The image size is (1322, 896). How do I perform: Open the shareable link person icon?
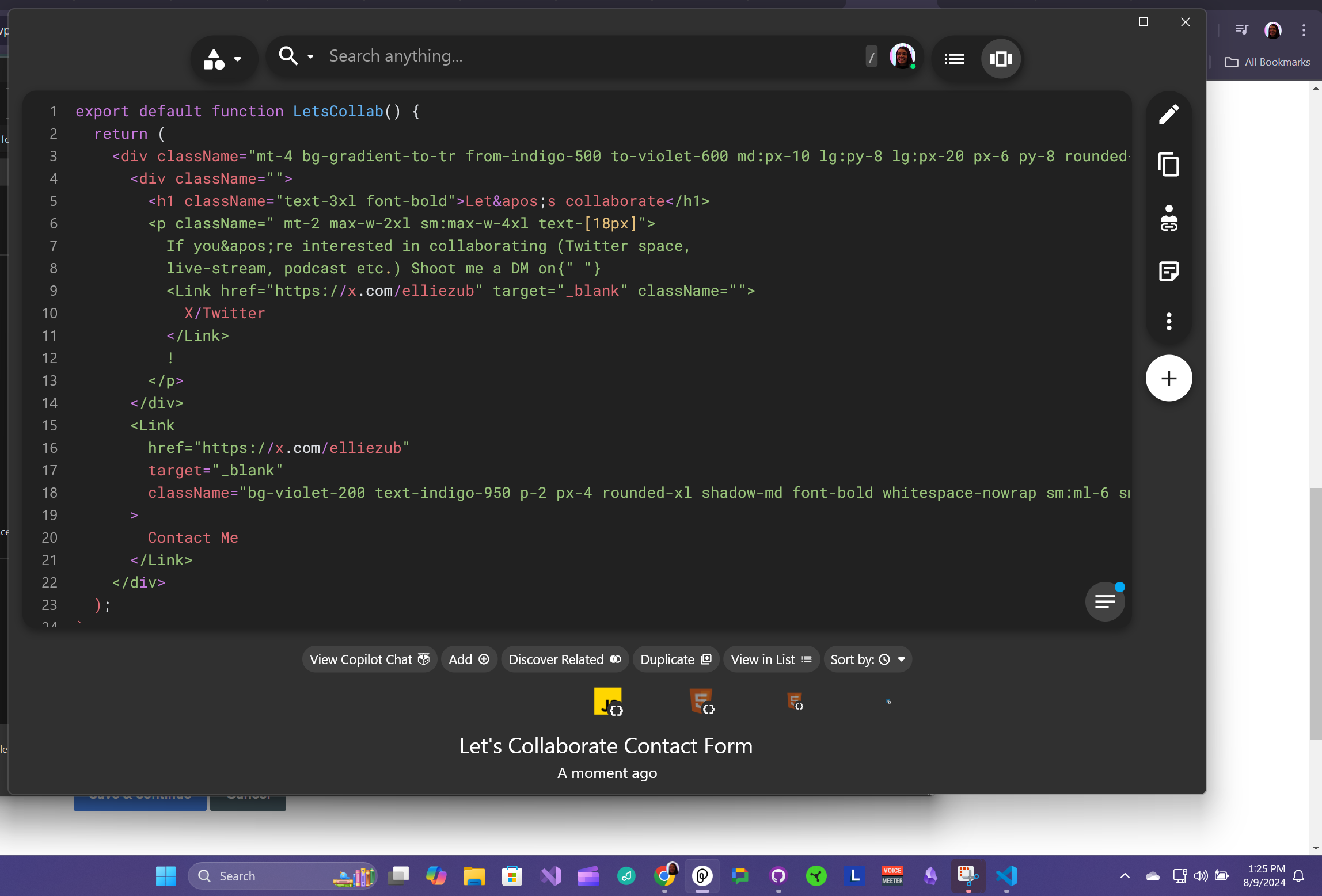click(x=1168, y=218)
